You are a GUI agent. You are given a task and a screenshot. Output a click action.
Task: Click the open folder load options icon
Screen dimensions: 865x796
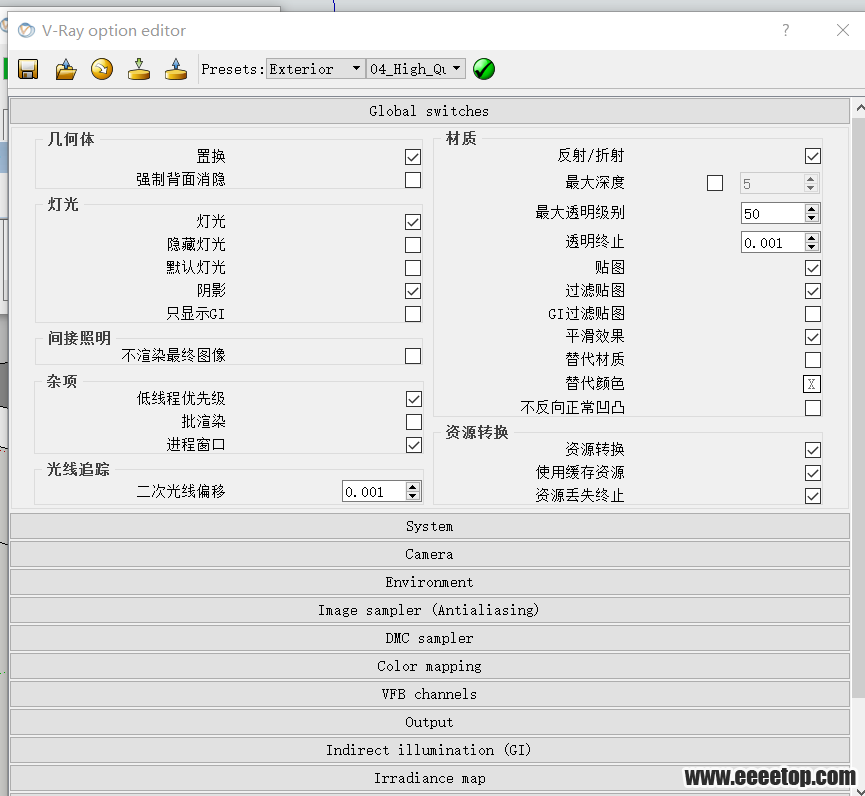tap(66, 70)
